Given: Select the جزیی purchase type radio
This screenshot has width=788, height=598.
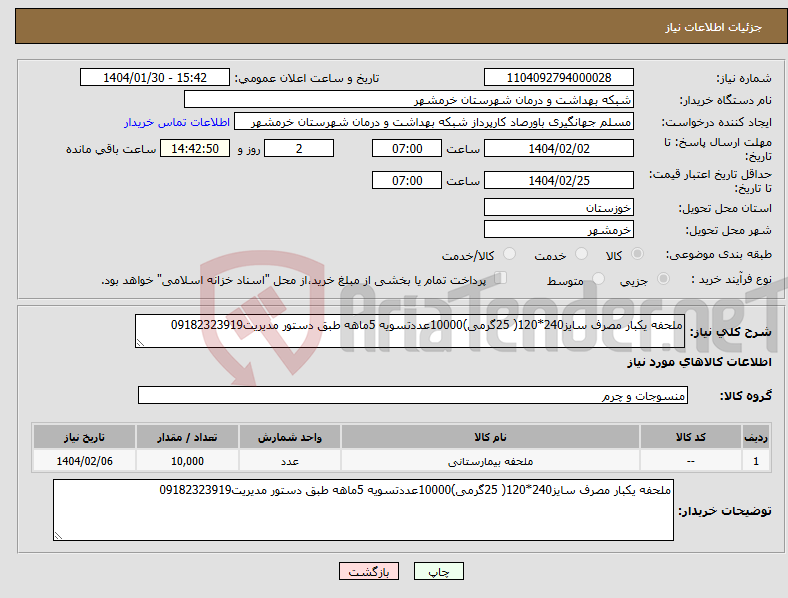Looking at the screenshot, I should pos(663,278).
